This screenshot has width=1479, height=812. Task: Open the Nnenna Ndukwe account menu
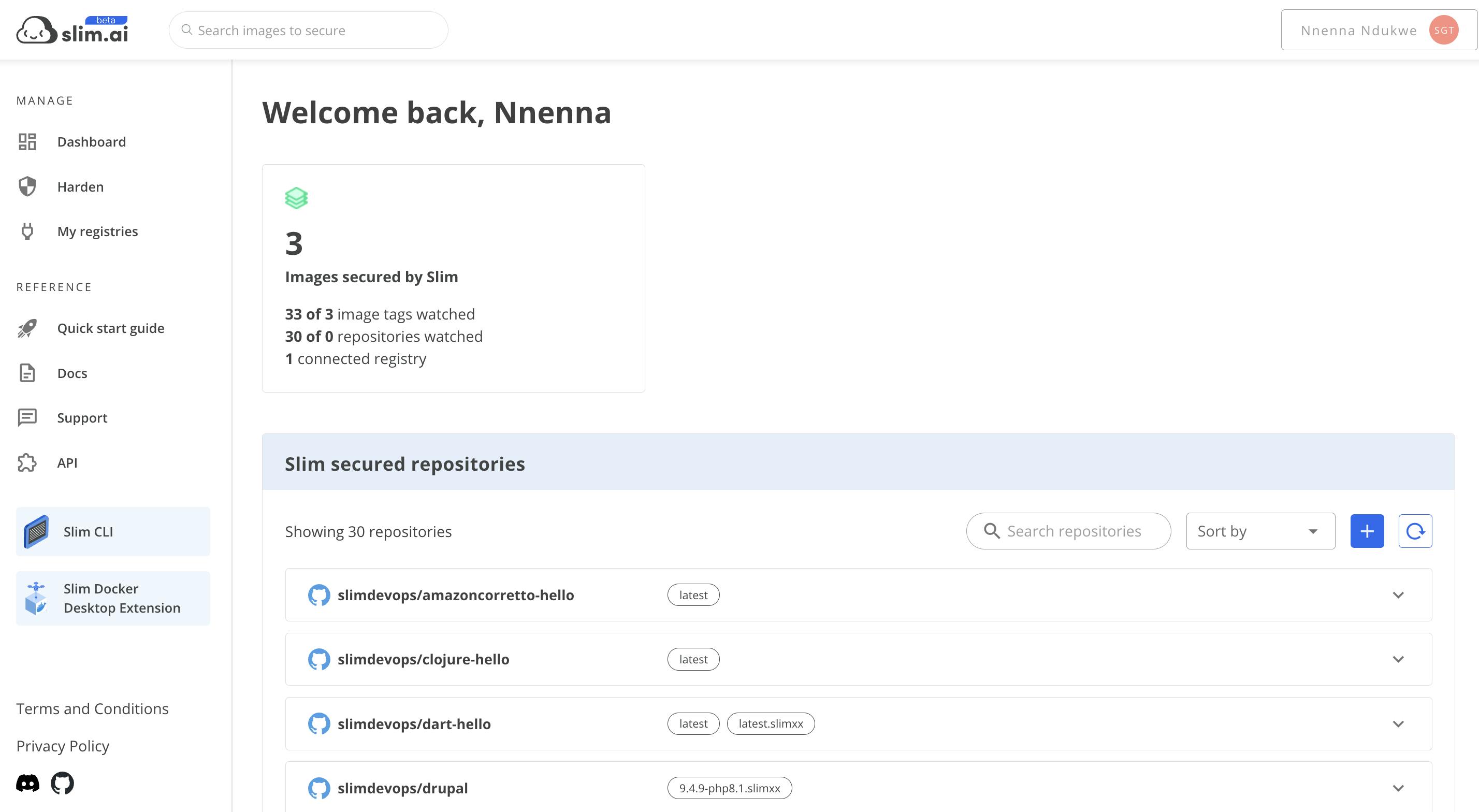pos(1379,30)
